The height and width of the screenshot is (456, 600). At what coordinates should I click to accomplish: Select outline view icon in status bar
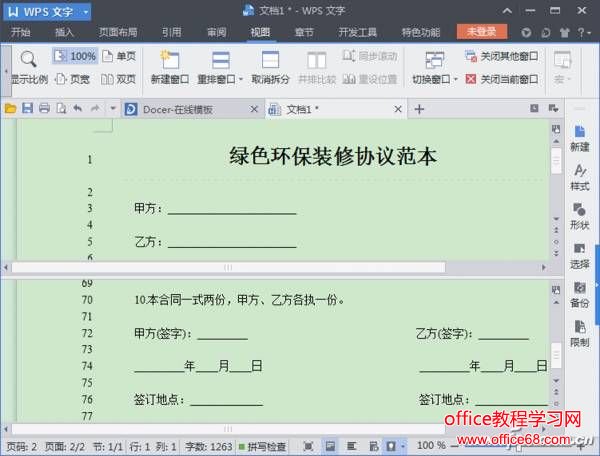click(x=352, y=446)
